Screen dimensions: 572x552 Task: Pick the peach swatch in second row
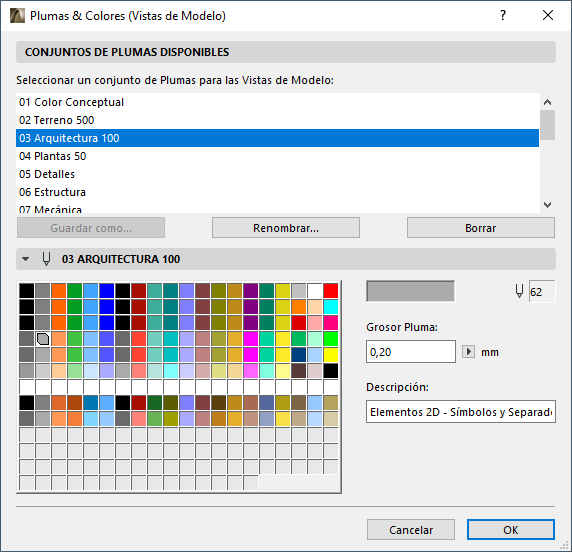click(x=314, y=307)
